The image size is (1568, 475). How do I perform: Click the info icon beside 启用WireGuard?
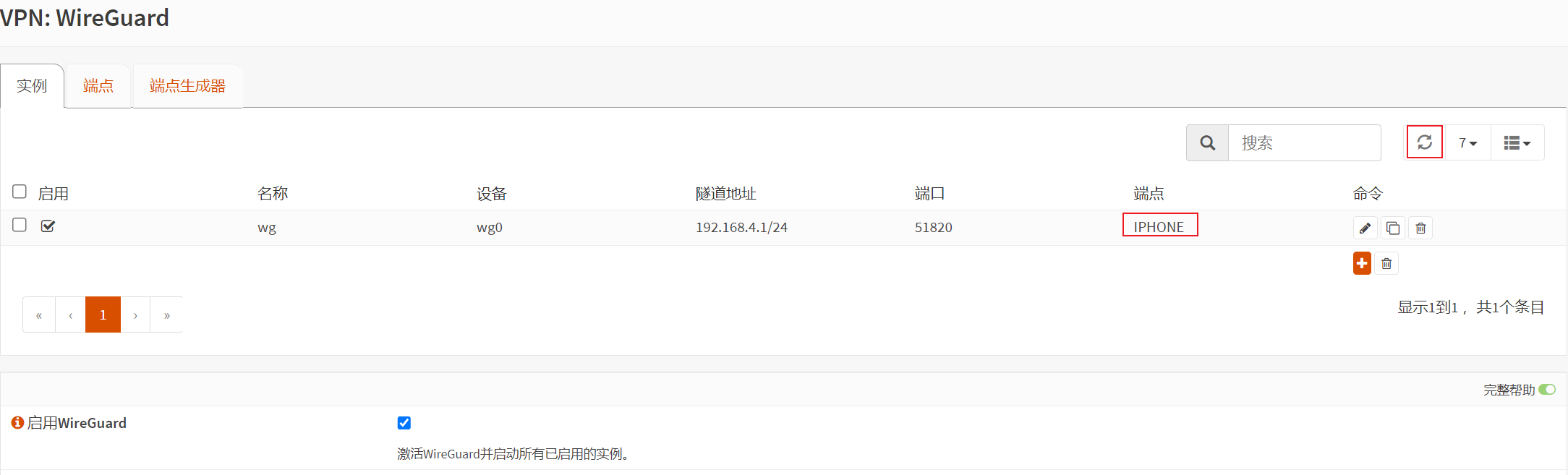point(17,423)
